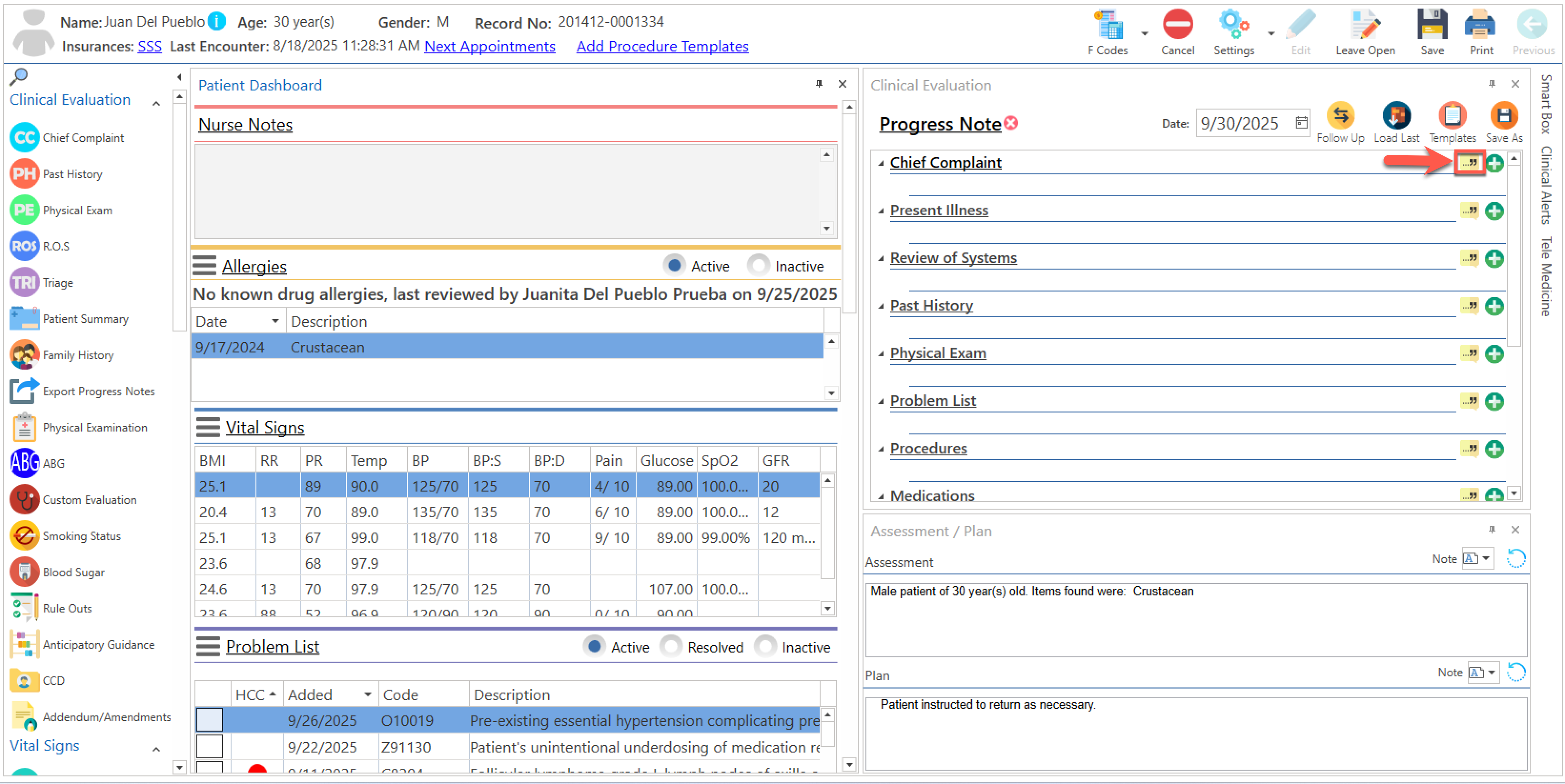The width and height of the screenshot is (1565, 784).
Task: Open the Templates icon in Progress Note
Action: point(1452,116)
